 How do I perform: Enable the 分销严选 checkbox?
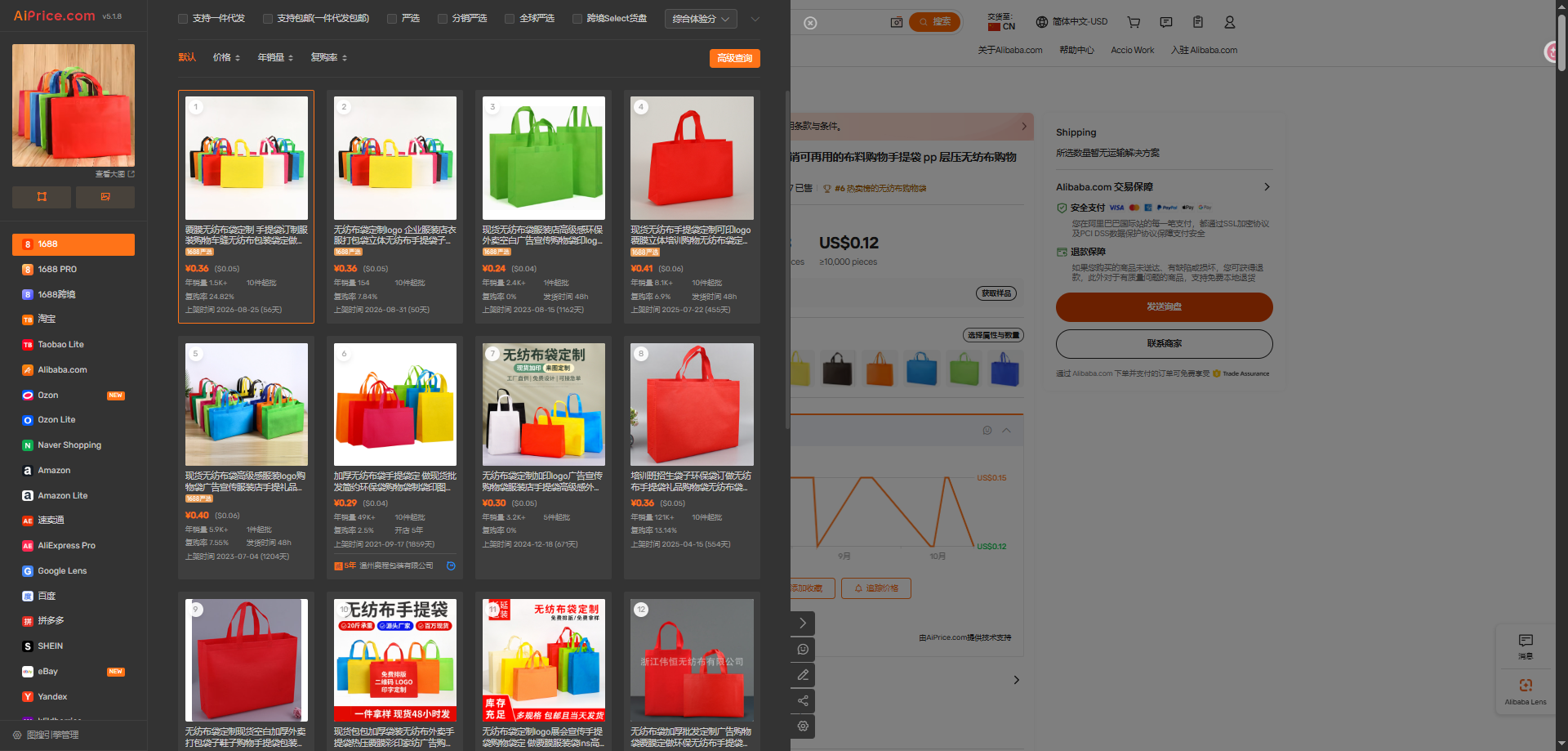[443, 19]
